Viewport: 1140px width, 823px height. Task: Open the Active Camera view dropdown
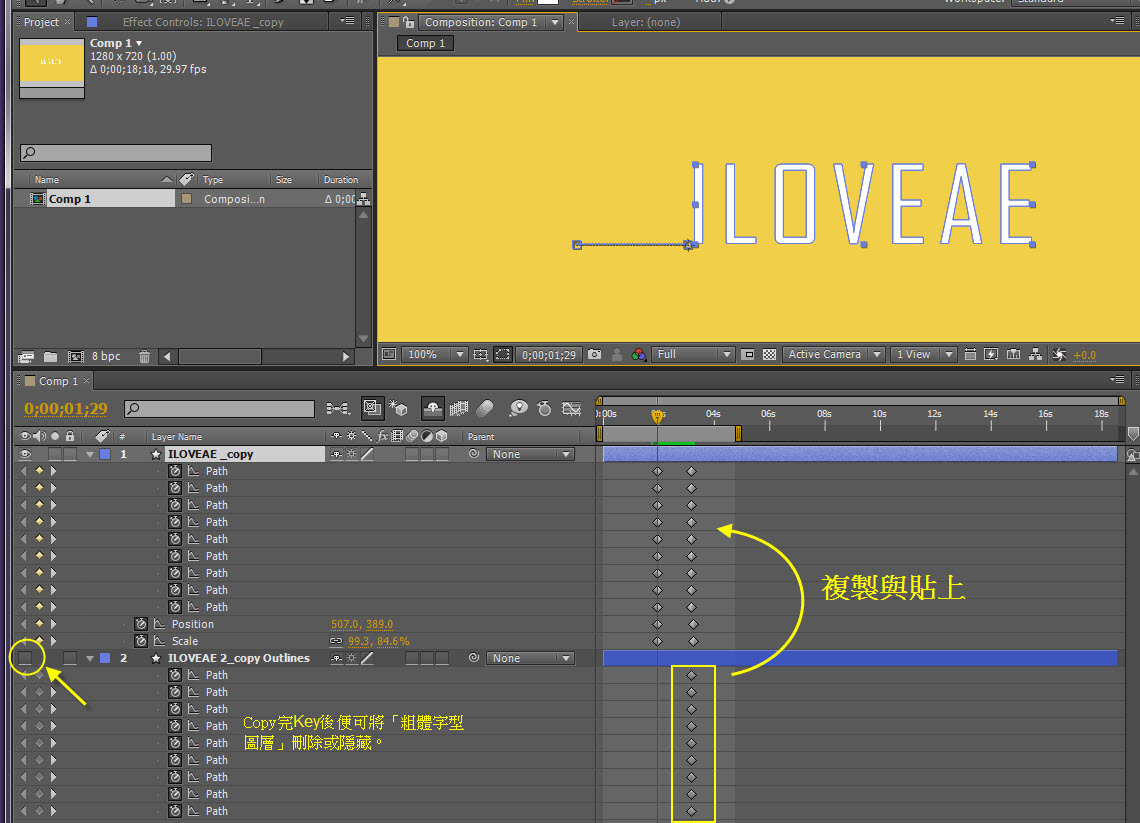point(834,355)
